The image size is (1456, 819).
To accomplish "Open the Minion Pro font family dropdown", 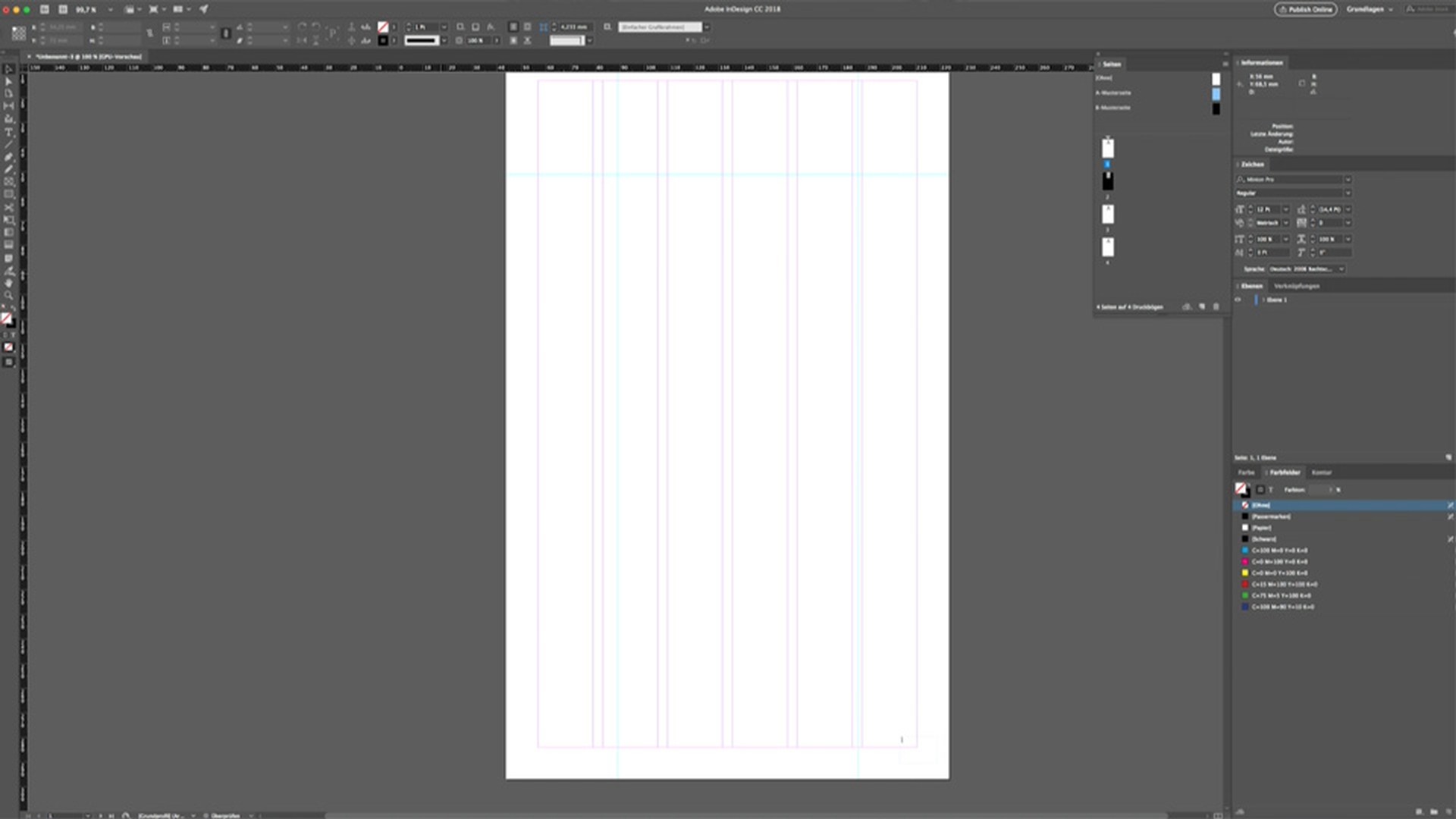I will tap(1348, 180).
